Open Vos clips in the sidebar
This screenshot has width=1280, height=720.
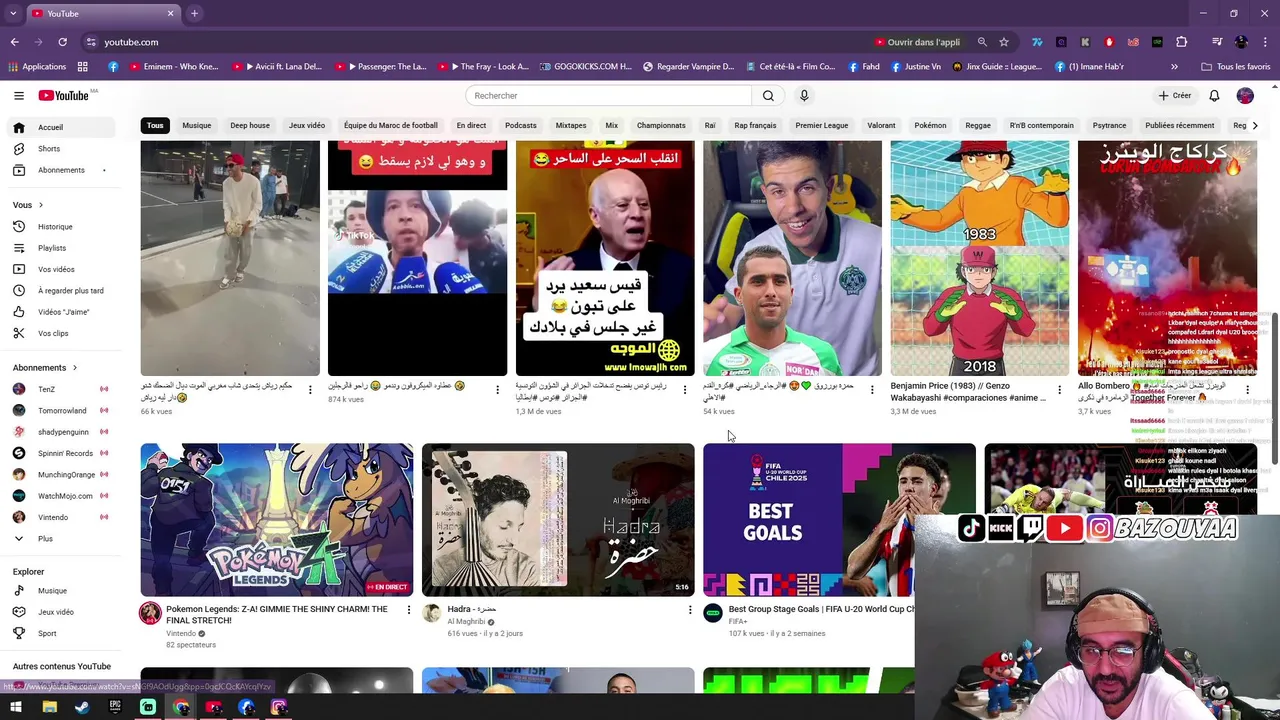coord(62,333)
